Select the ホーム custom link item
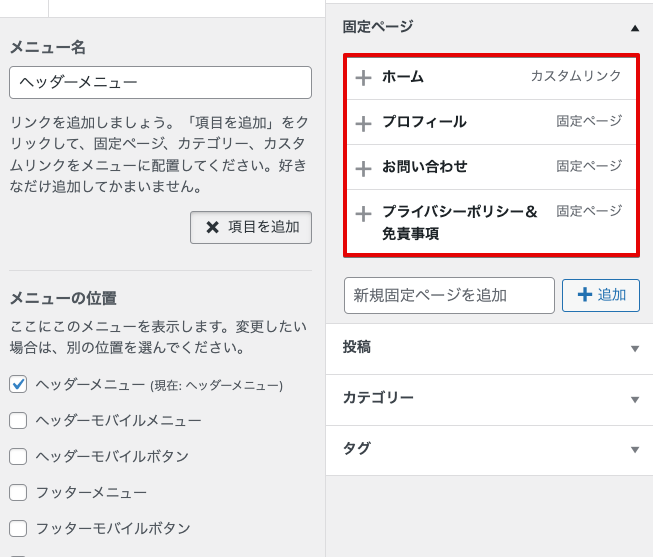The image size is (653, 557). click(403, 77)
